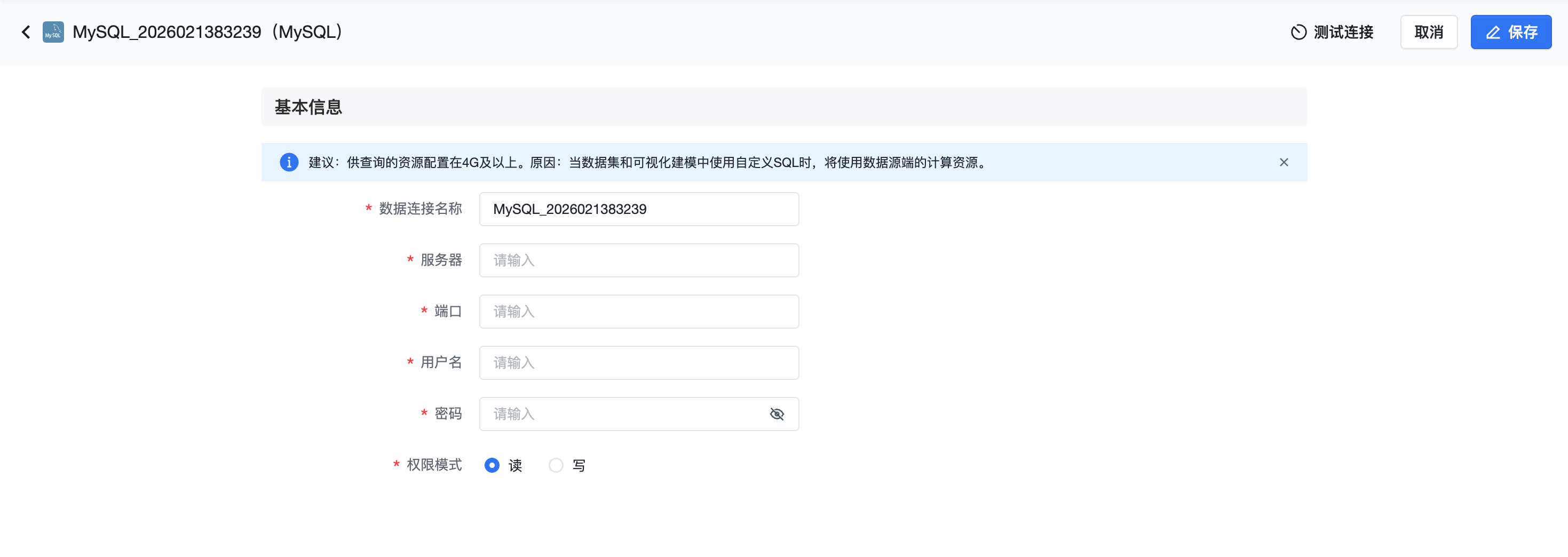Click the 用户名 label
1568x557 pixels.
click(x=441, y=363)
